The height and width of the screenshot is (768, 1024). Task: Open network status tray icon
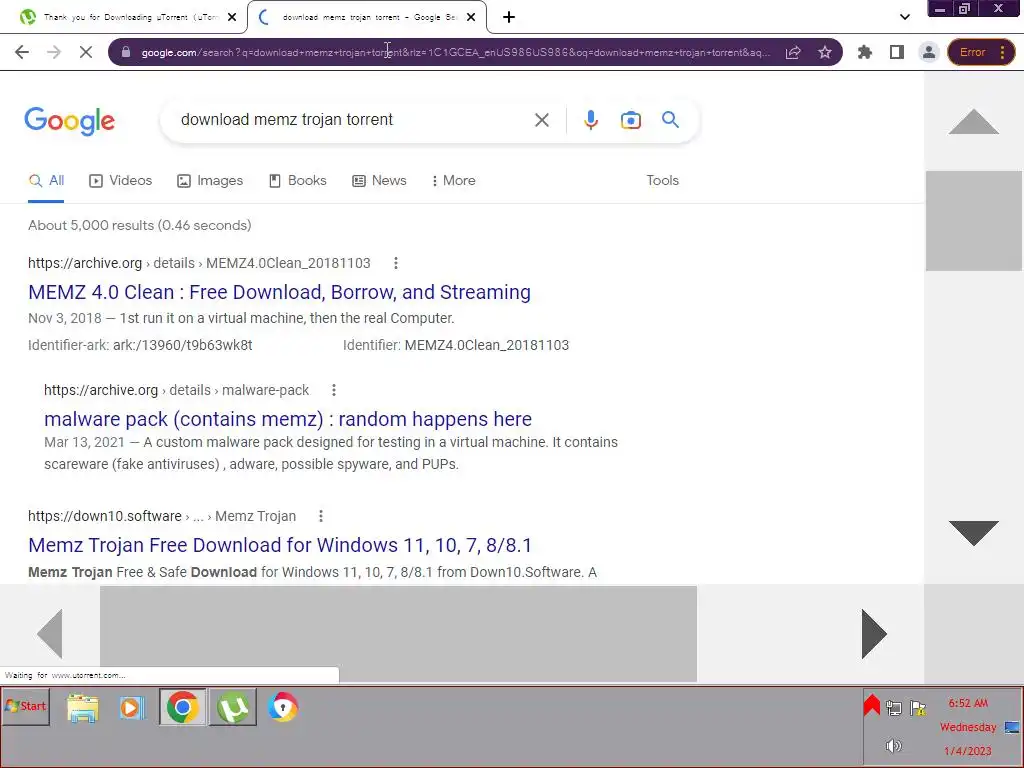tap(894, 708)
